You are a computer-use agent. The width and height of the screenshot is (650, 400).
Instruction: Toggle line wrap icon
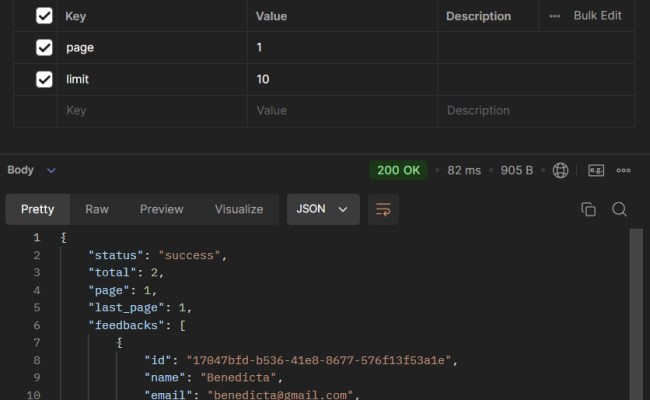[x=383, y=209]
